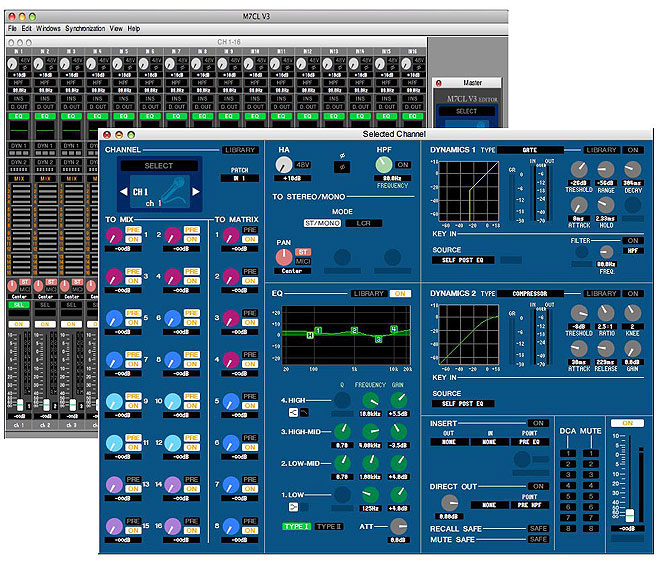The image size is (660, 563).
Task: Click the TO MIX 13 send knob
Action: 114,485
